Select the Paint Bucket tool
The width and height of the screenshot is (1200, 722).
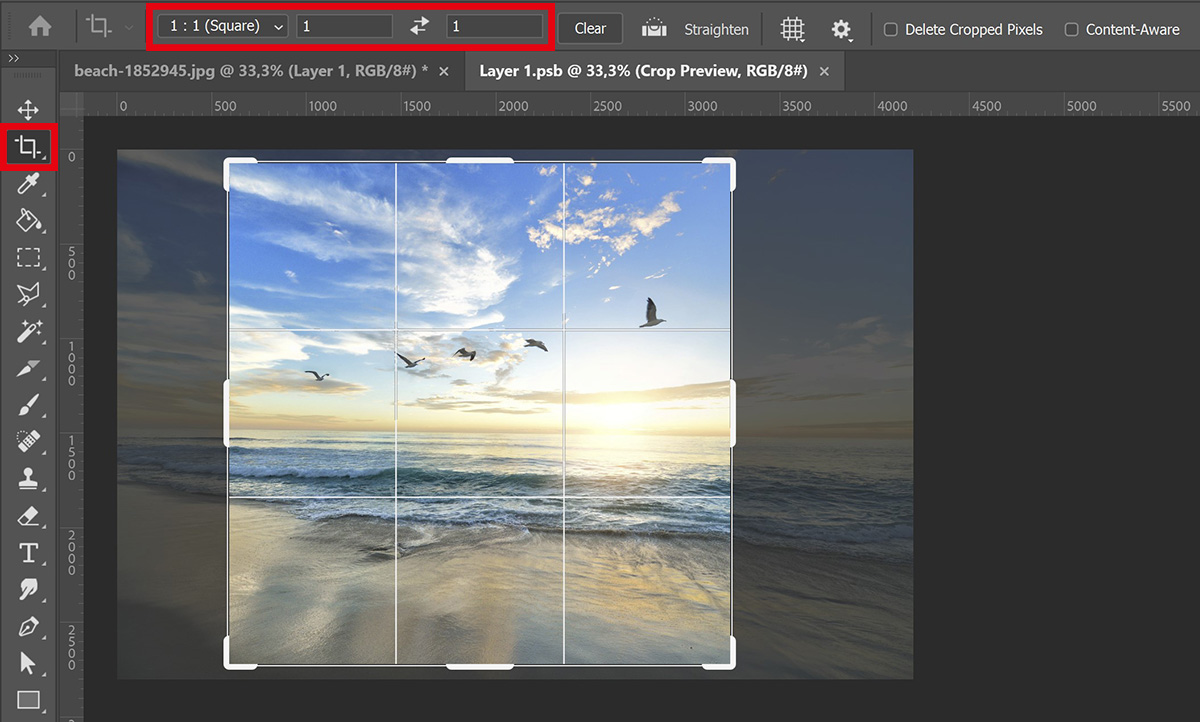pyautogui.click(x=29, y=221)
